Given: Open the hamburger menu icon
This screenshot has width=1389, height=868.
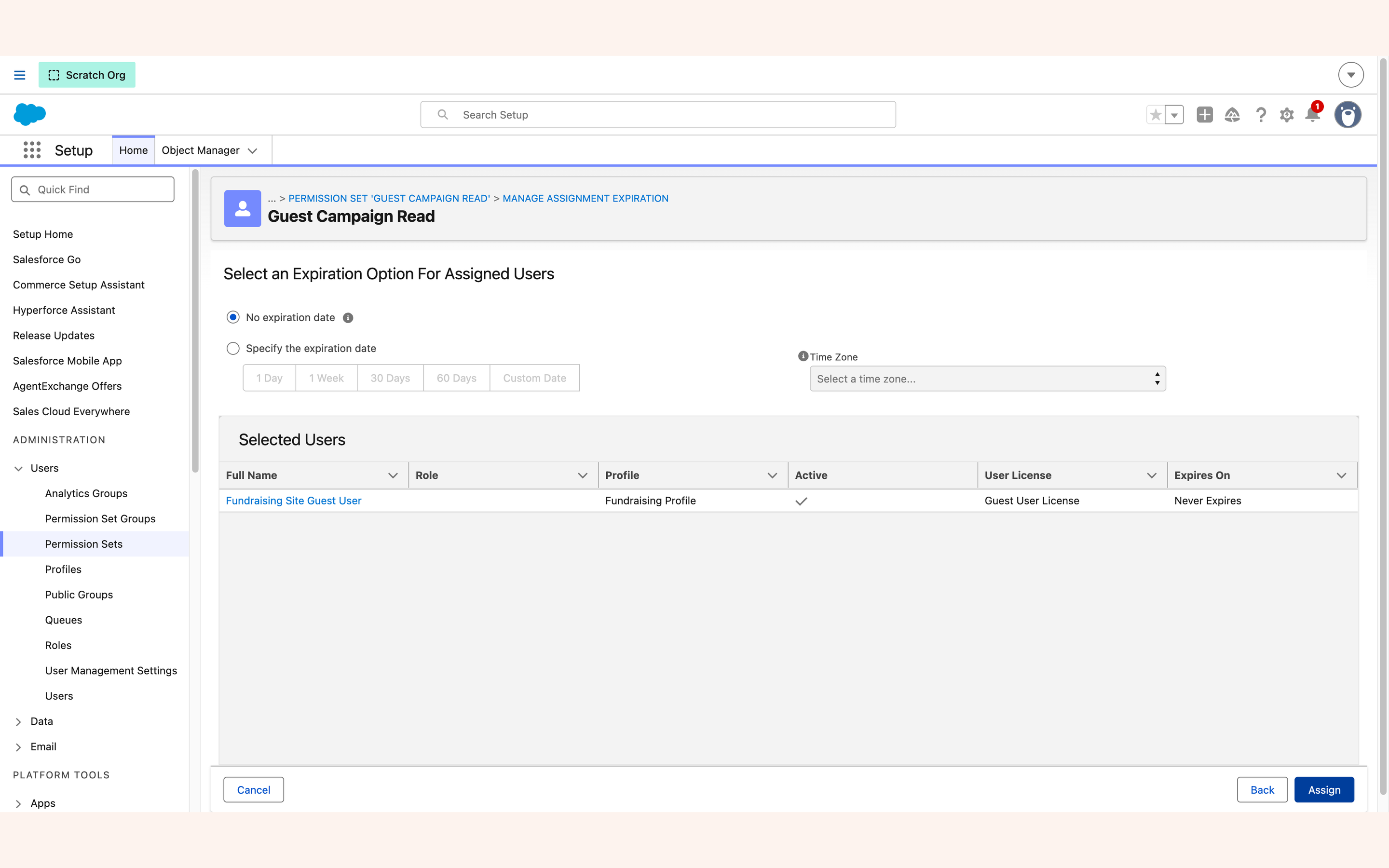Looking at the screenshot, I should 19,75.
